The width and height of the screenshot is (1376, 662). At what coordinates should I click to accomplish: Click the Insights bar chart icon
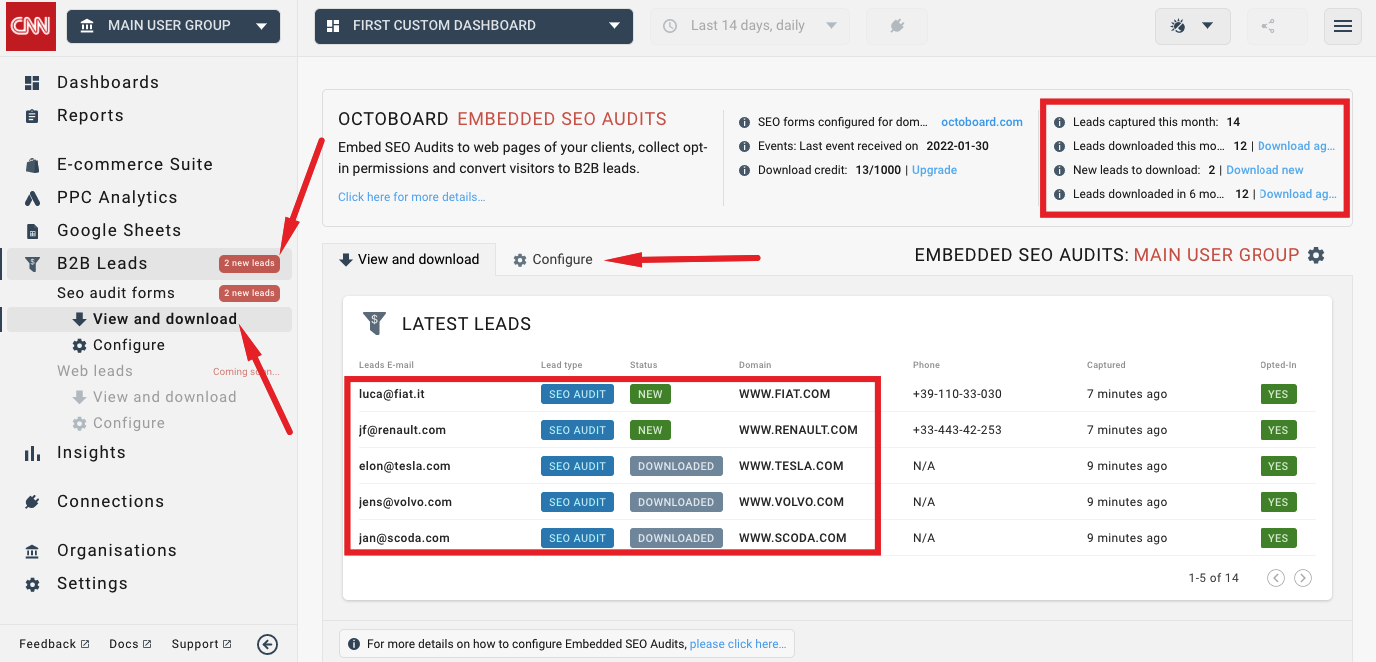(32, 453)
